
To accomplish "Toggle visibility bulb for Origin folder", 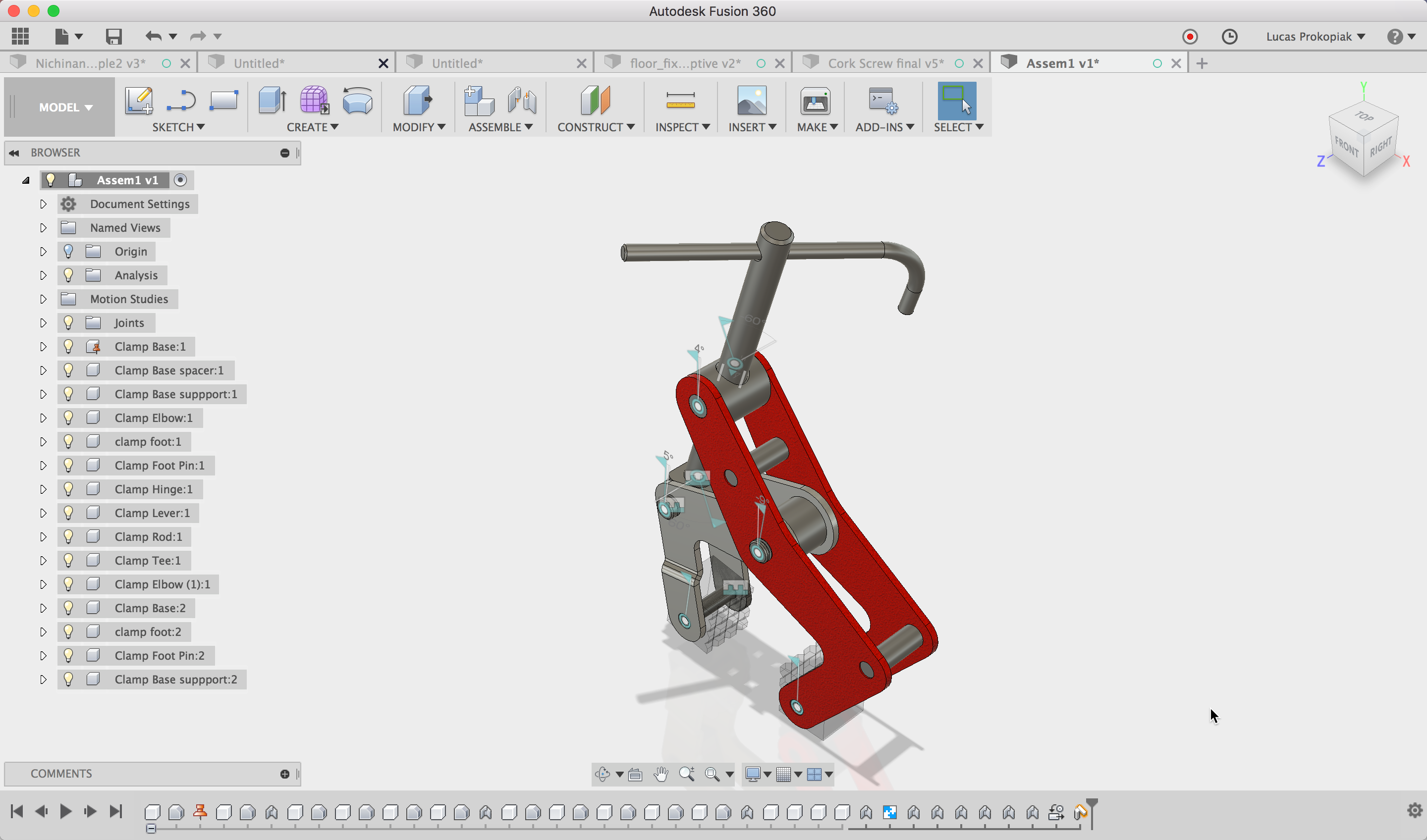I will 68,251.
